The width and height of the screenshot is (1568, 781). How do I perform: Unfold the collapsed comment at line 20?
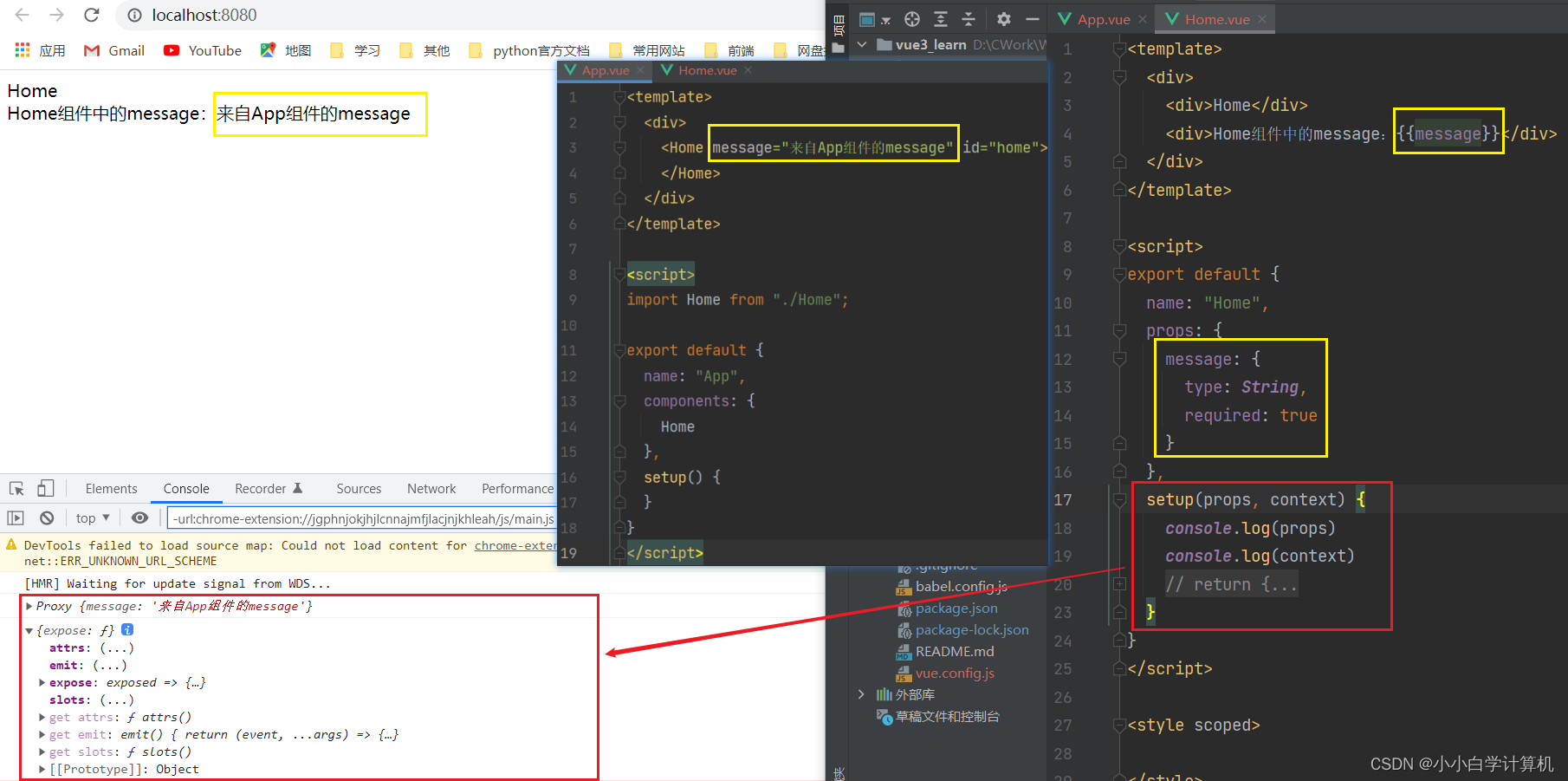1119,584
